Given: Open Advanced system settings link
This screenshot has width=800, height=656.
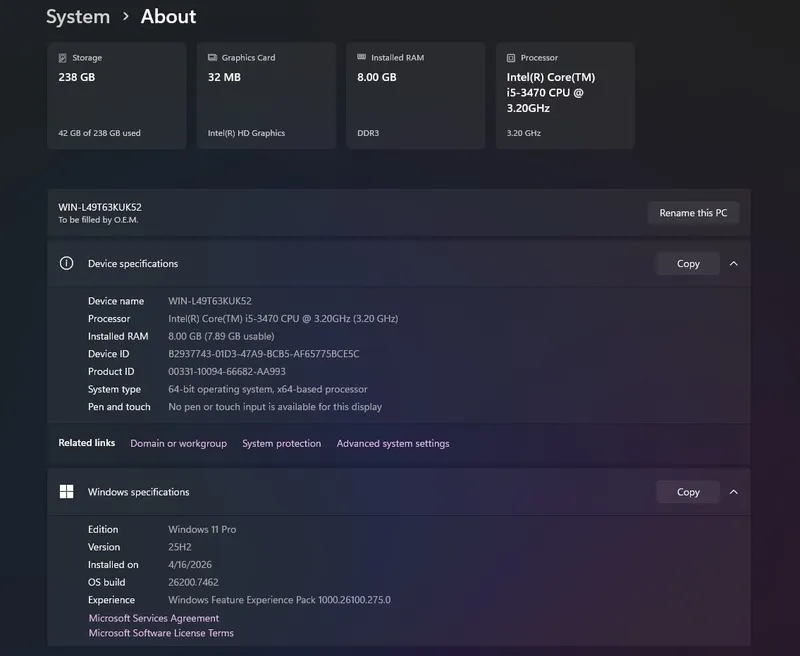Looking at the screenshot, I should 393,443.
